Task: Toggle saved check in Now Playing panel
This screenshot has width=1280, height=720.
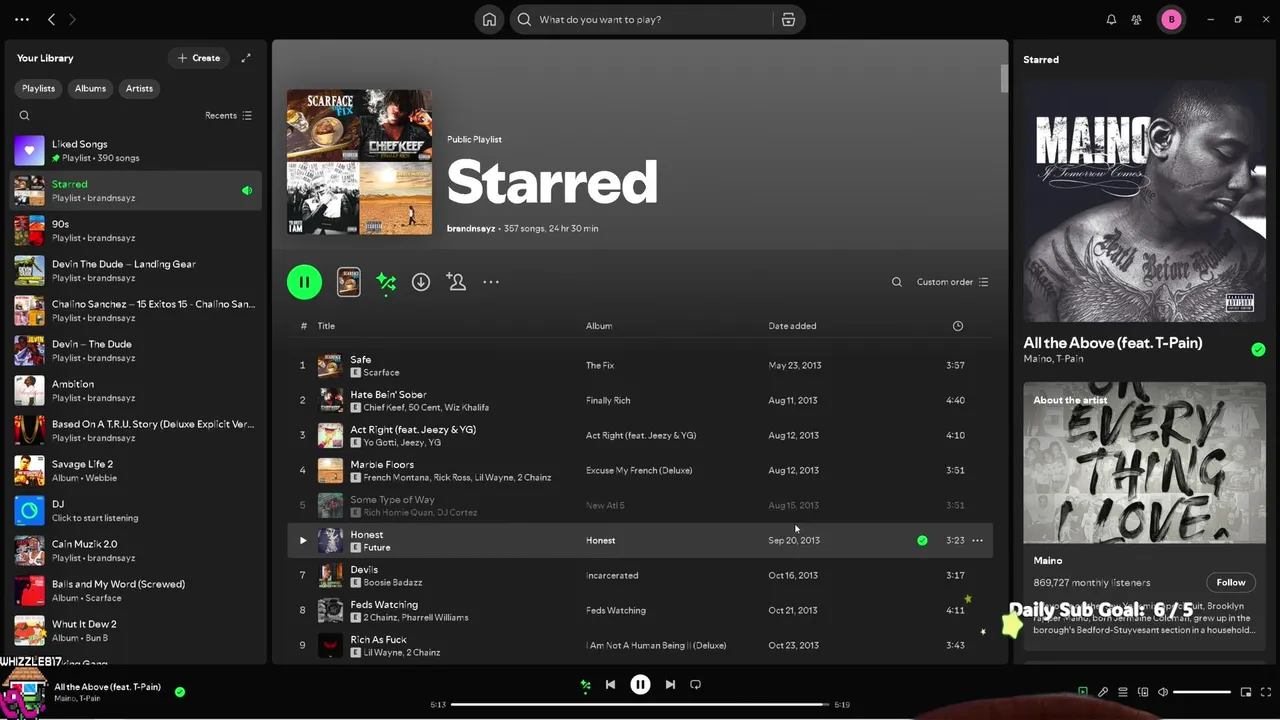Action: click(1258, 349)
